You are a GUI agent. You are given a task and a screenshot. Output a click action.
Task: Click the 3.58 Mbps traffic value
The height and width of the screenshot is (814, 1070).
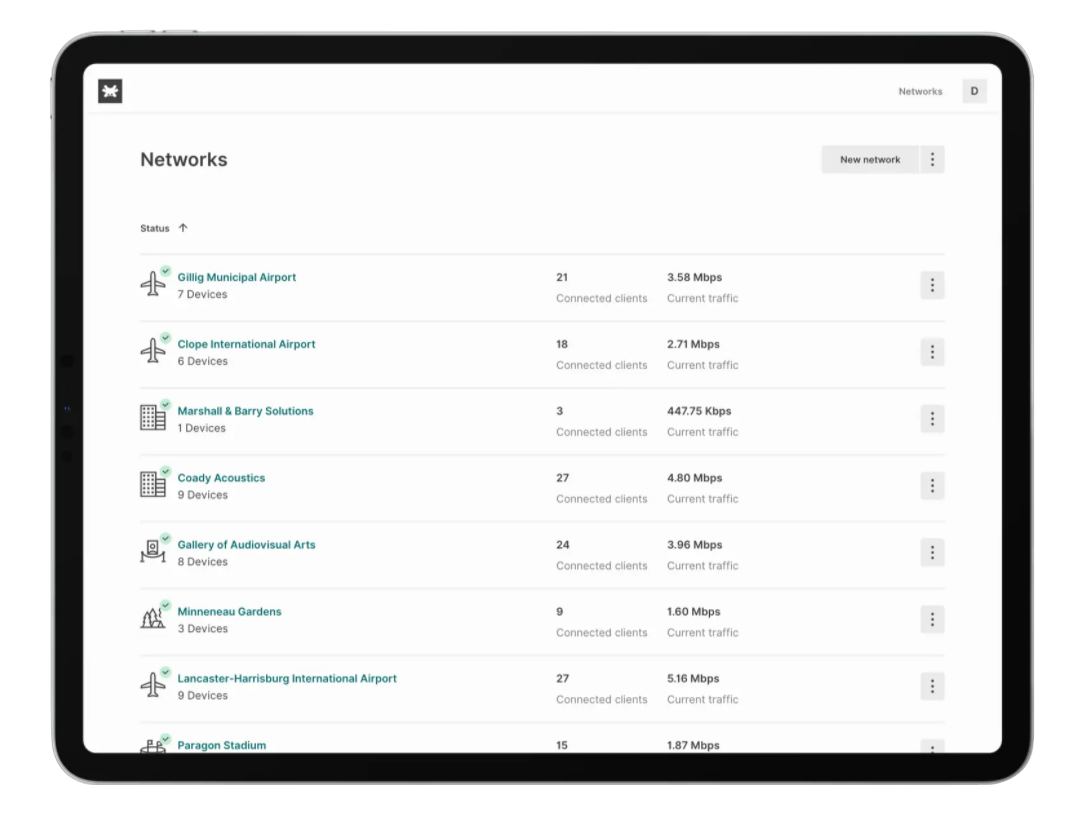pyautogui.click(x=694, y=278)
